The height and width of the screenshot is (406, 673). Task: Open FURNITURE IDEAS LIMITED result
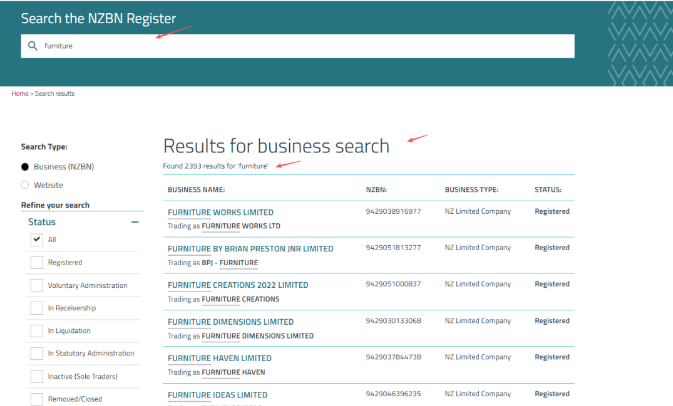217,395
